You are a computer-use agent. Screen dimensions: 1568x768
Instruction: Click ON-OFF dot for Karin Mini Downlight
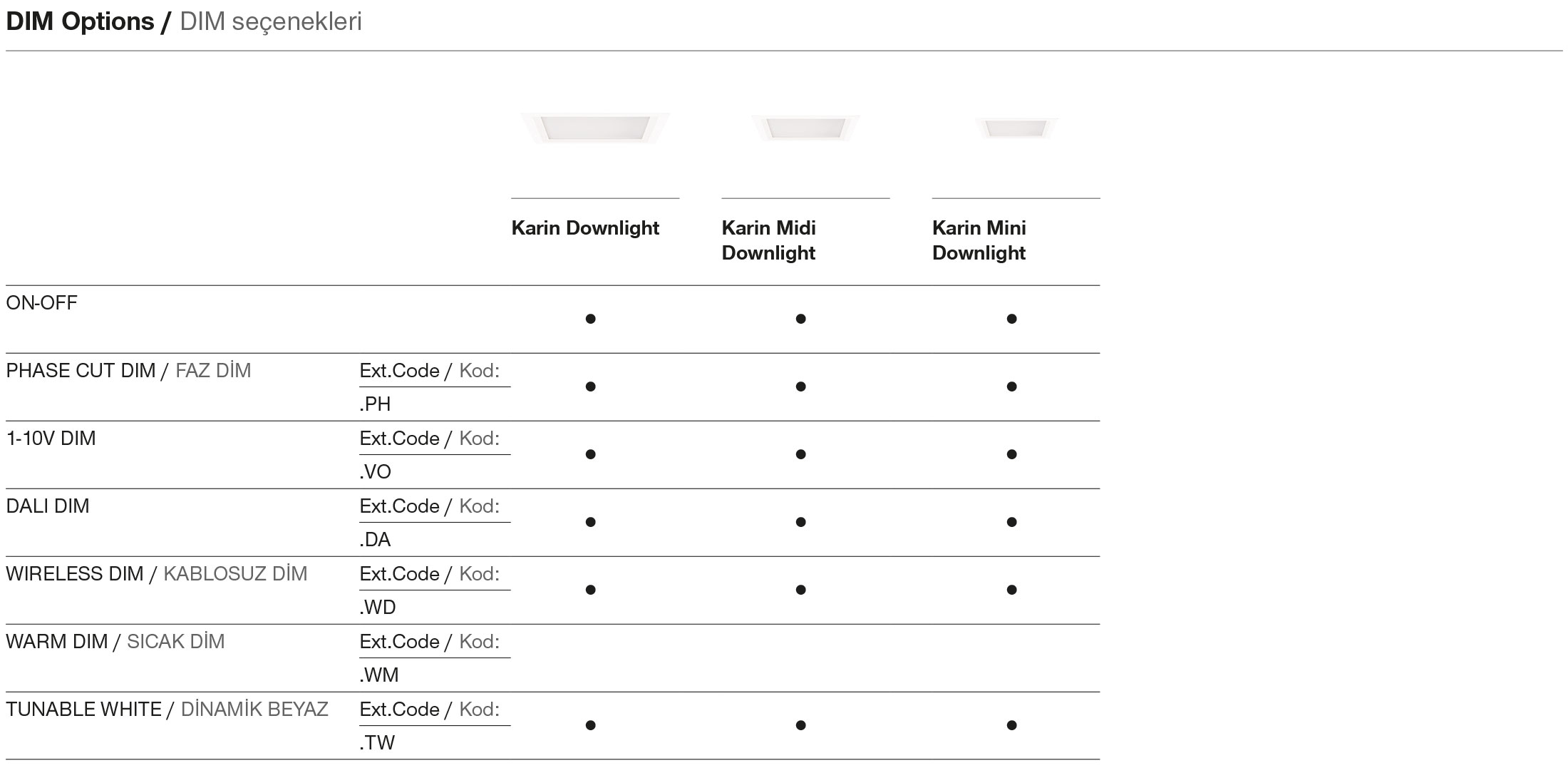pos(1011,319)
